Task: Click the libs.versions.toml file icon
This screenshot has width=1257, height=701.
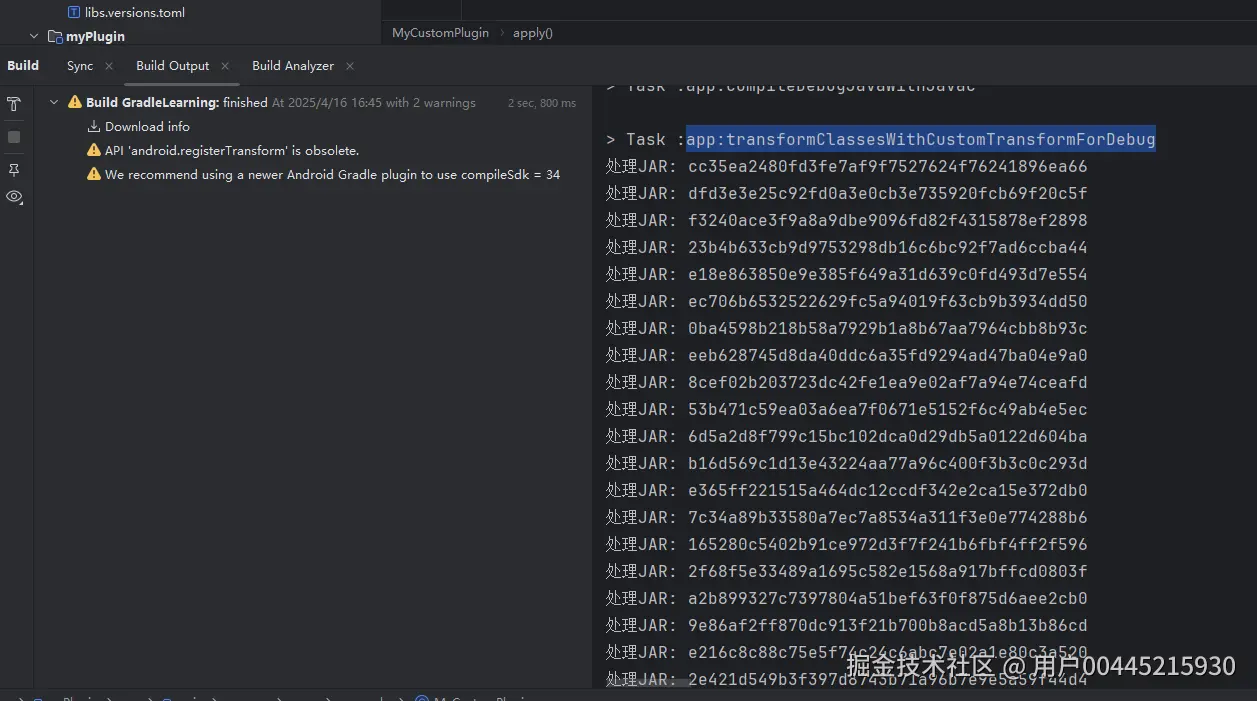Action: click(x=74, y=13)
